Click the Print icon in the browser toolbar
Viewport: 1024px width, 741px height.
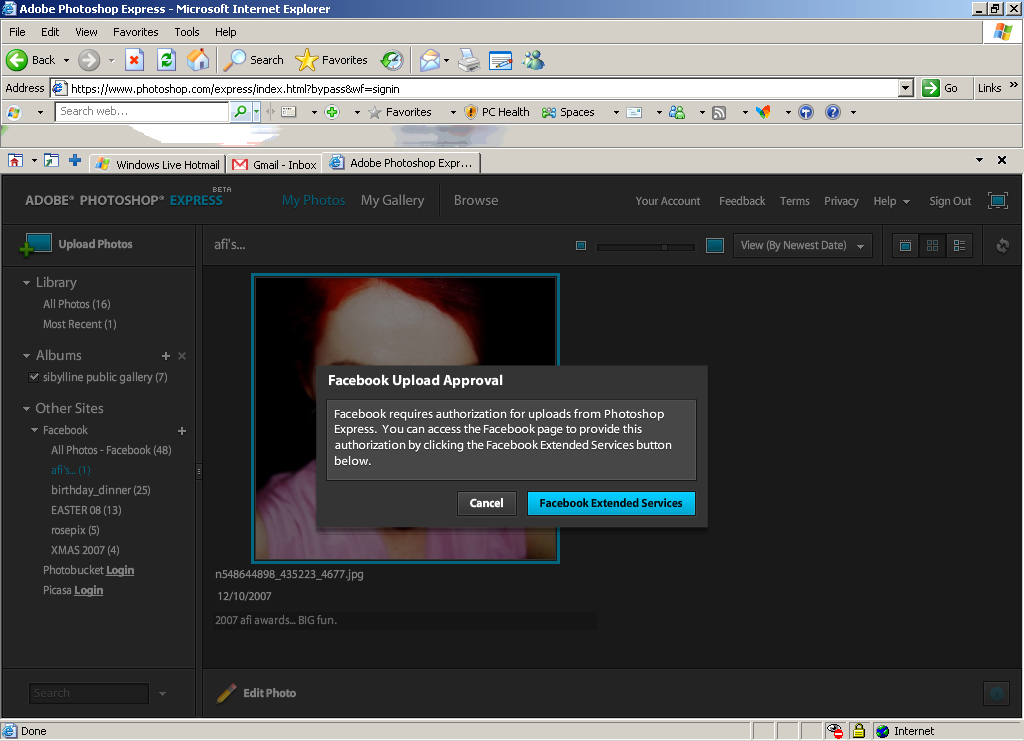tap(469, 60)
